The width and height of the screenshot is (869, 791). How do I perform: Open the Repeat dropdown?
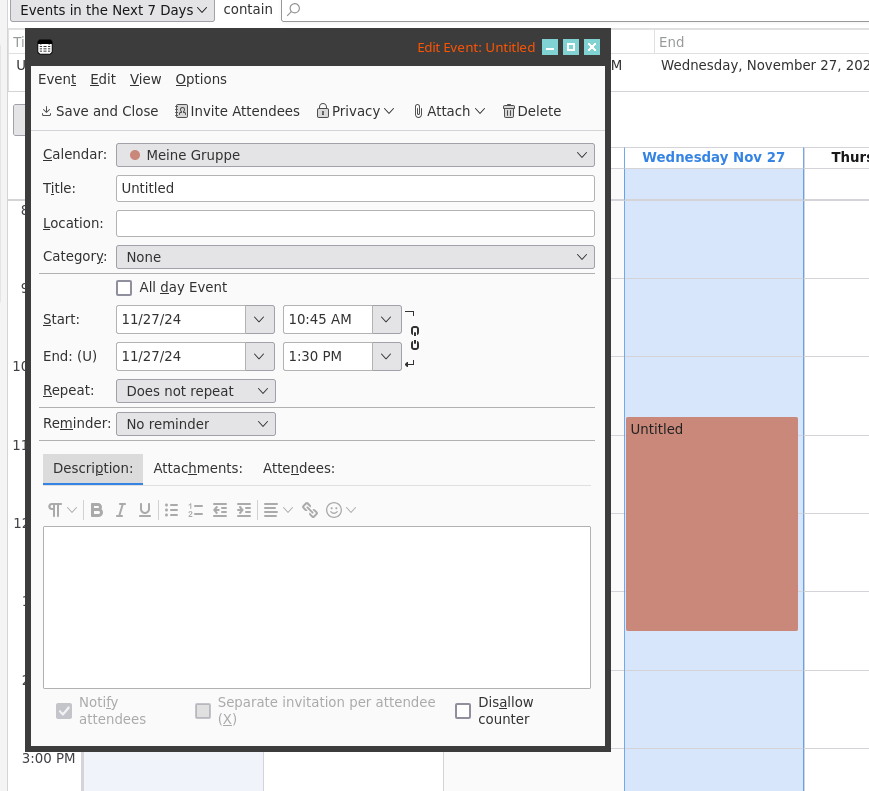pos(196,391)
